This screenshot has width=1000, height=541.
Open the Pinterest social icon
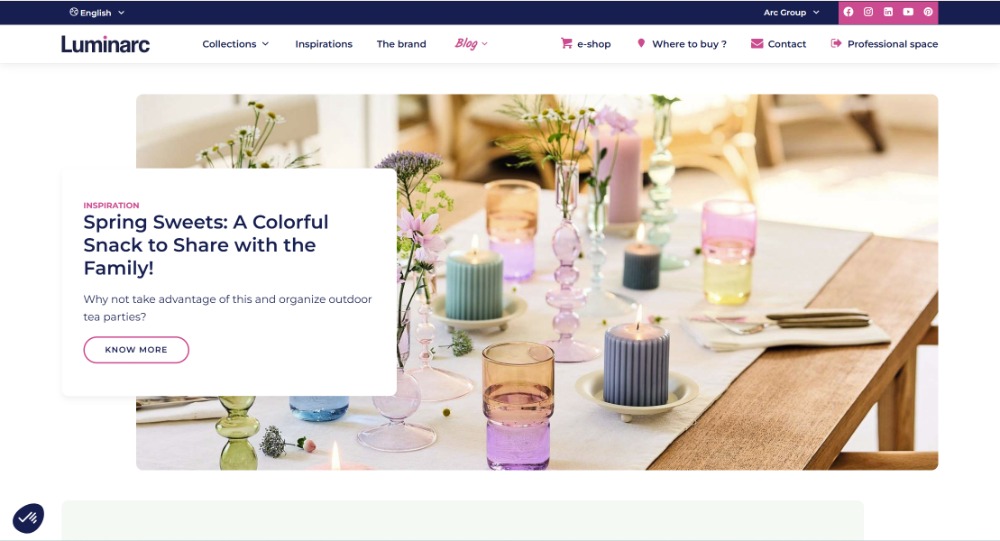[928, 11]
